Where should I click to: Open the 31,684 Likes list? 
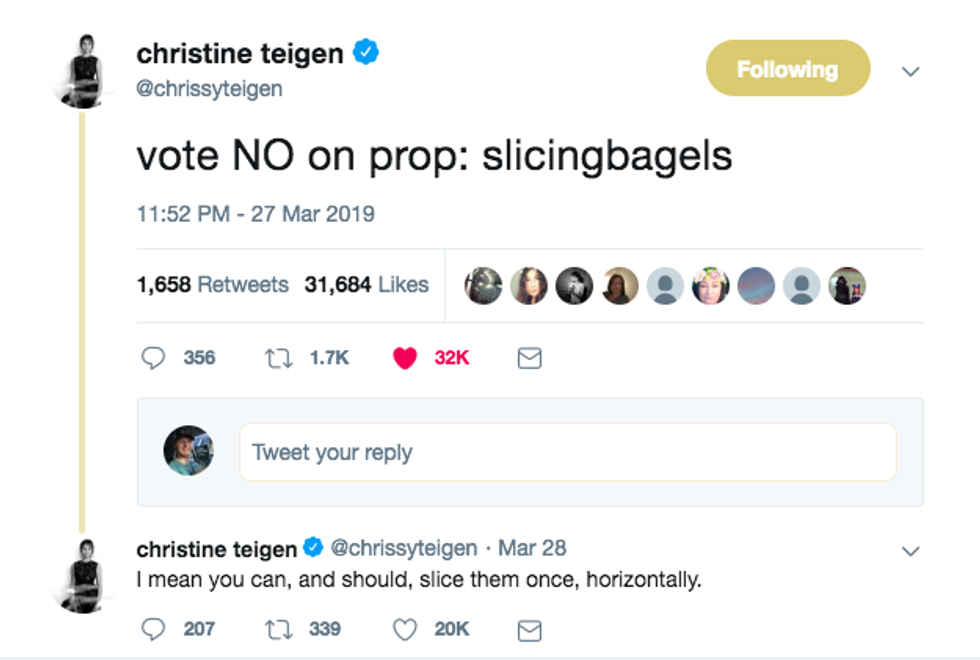366,285
